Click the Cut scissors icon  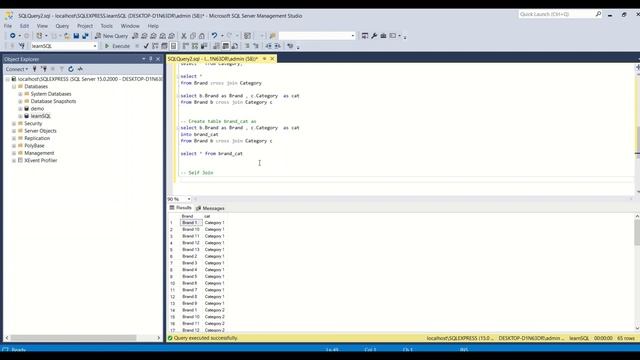tap(184, 36)
